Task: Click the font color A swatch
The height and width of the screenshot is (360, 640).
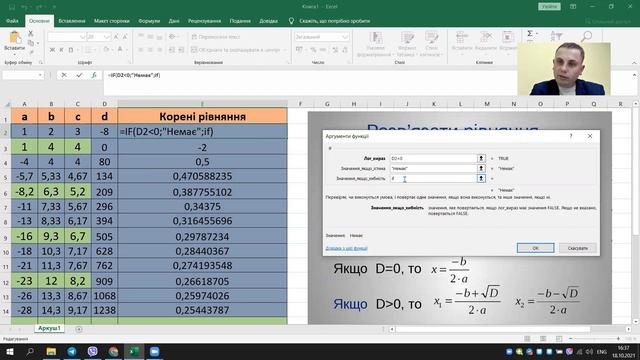Action: 120,50
